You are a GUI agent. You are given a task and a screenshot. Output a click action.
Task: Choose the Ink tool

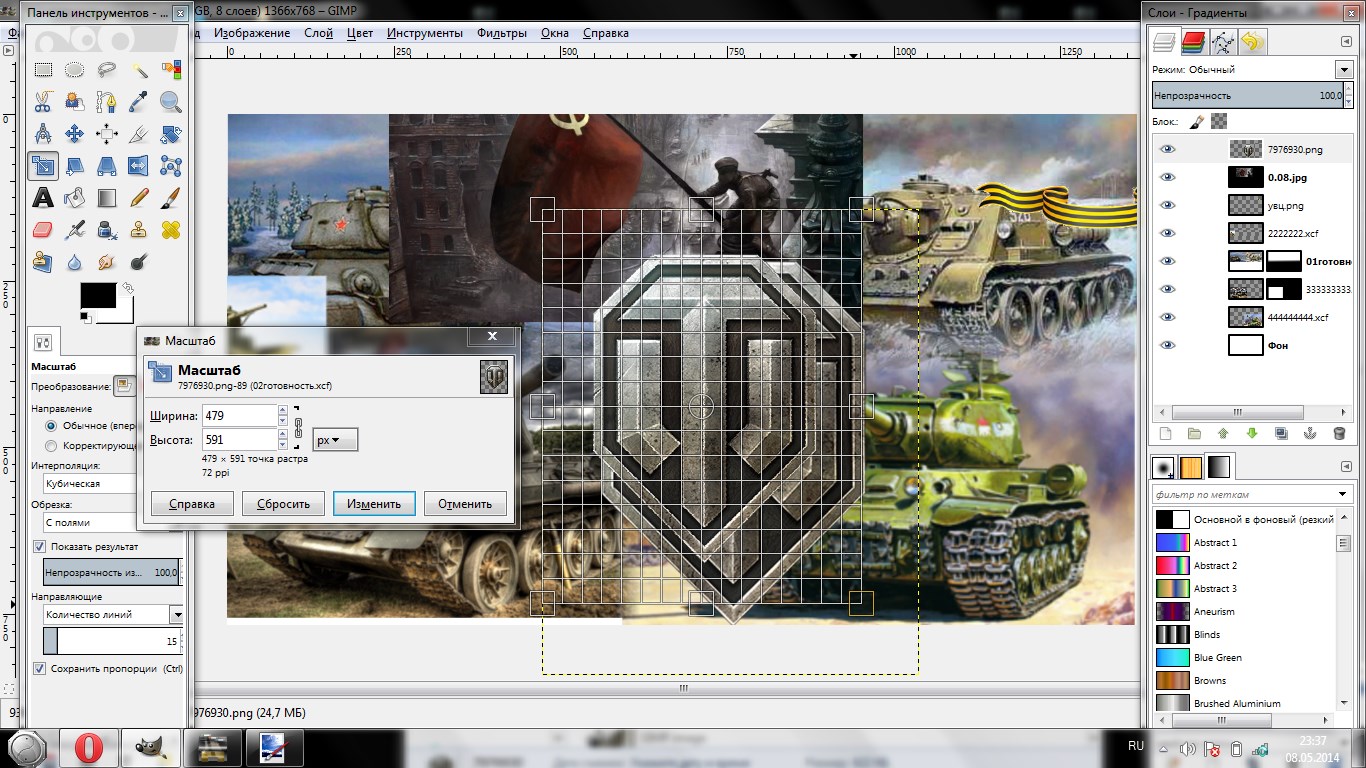click(107, 230)
